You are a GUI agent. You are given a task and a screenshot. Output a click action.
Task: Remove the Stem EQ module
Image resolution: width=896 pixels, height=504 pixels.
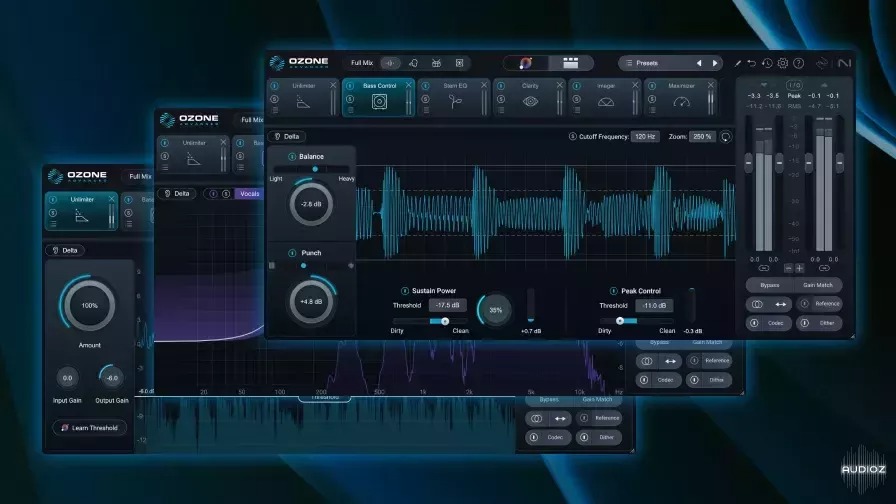[x=483, y=85]
